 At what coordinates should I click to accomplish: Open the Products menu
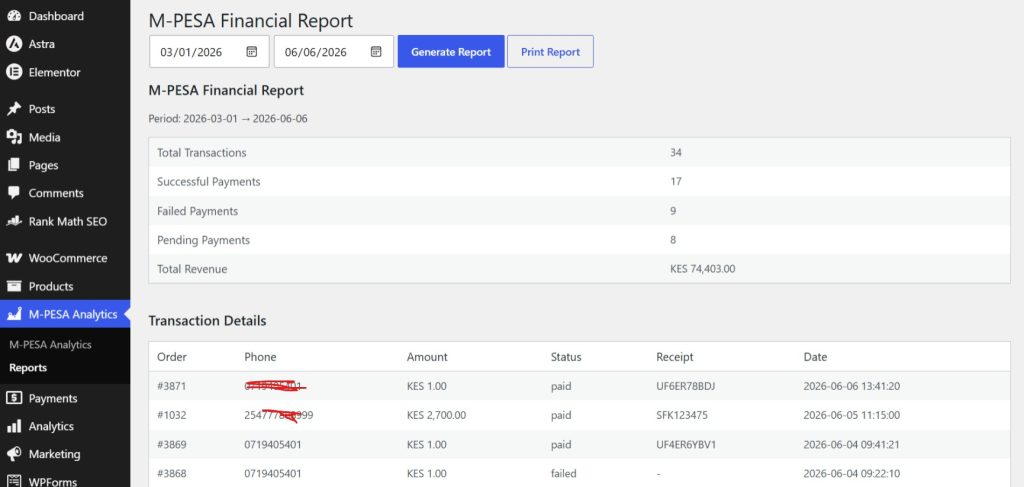coord(51,286)
